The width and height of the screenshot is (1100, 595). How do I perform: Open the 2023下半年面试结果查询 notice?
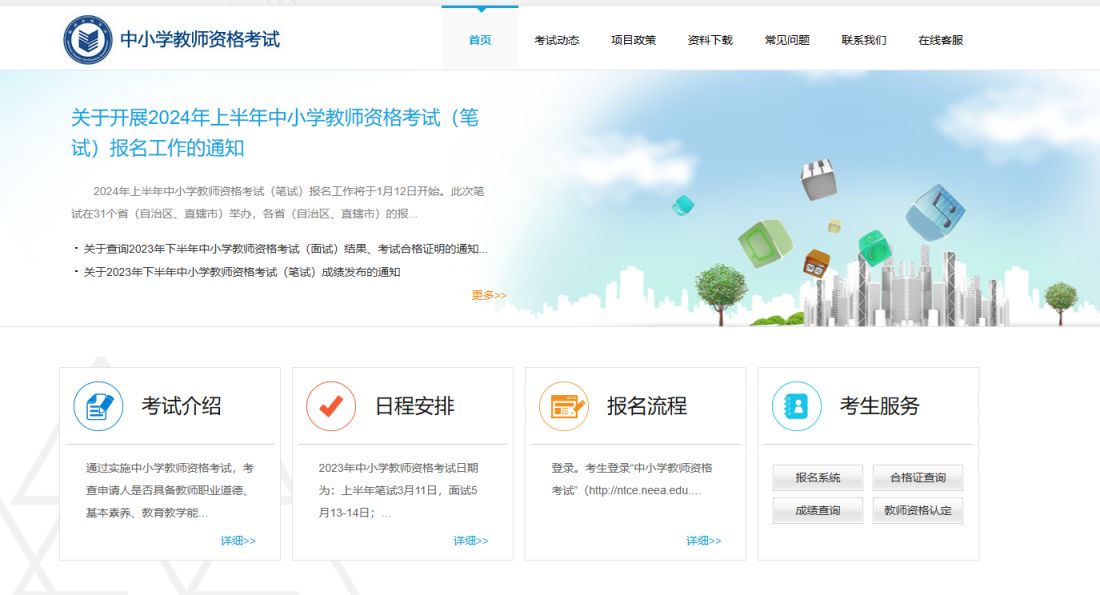[x=285, y=249]
